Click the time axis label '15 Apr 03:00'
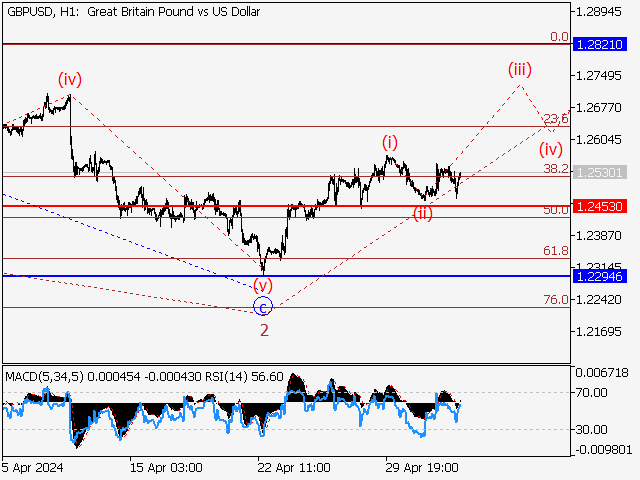 coord(166,467)
